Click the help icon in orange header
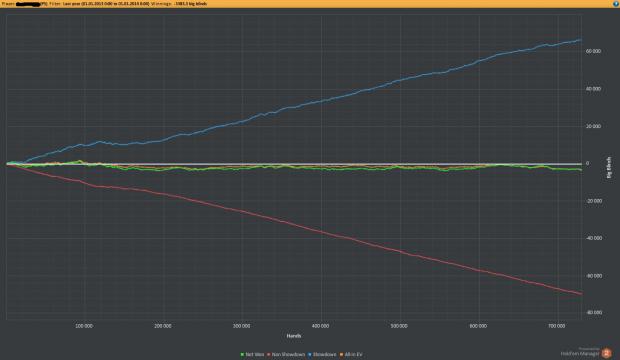This screenshot has width=620, height=360. 616,4
